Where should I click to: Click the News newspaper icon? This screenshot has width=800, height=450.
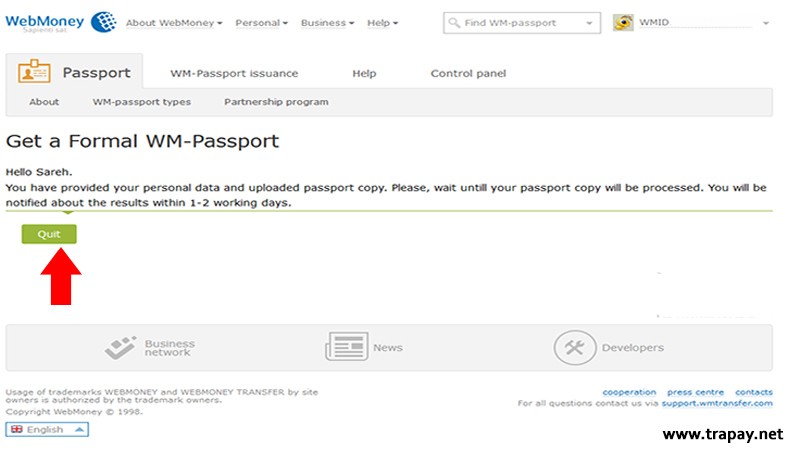[345, 347]
